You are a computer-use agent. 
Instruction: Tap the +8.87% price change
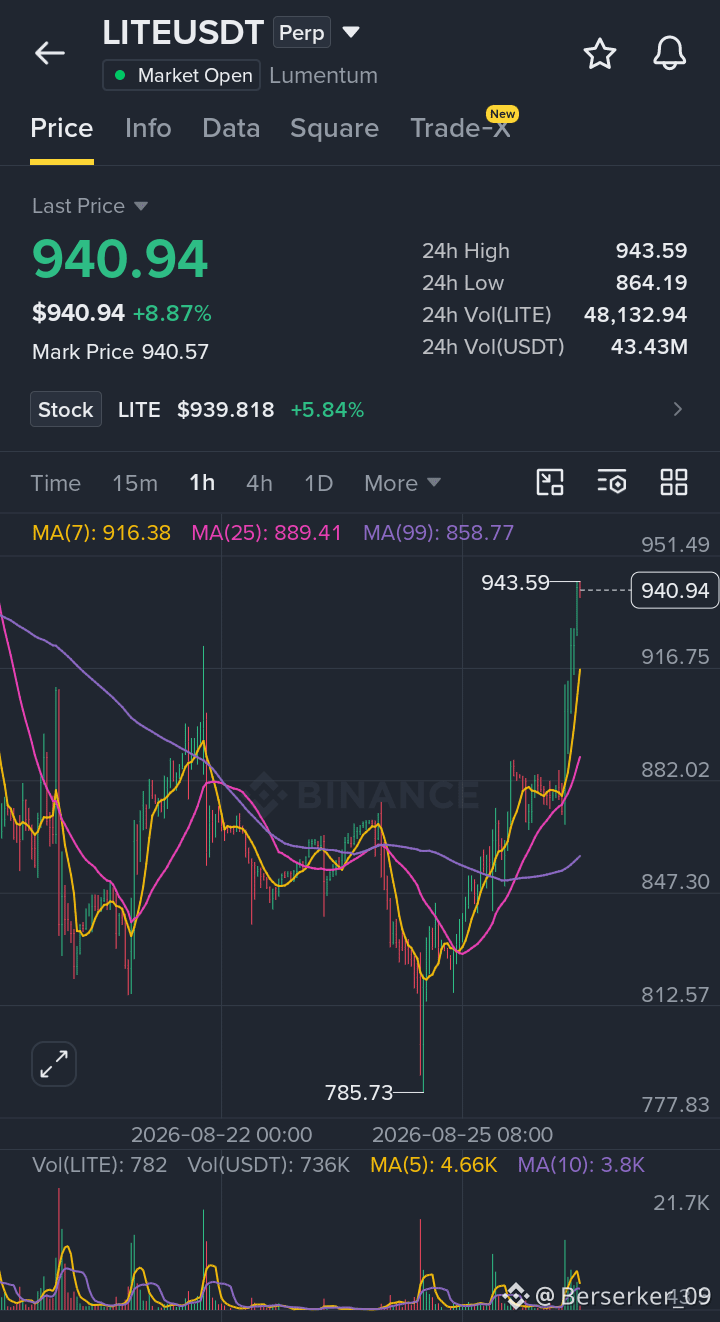173,314
